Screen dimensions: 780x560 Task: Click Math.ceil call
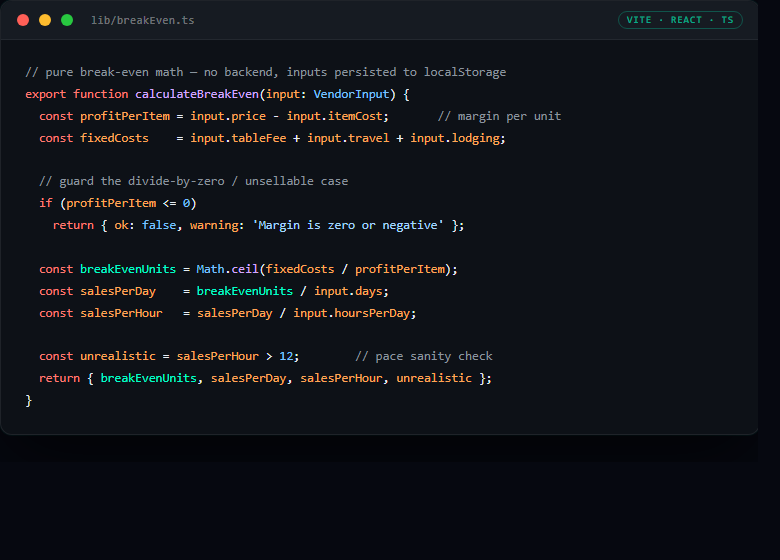click(x=227, y=269)
